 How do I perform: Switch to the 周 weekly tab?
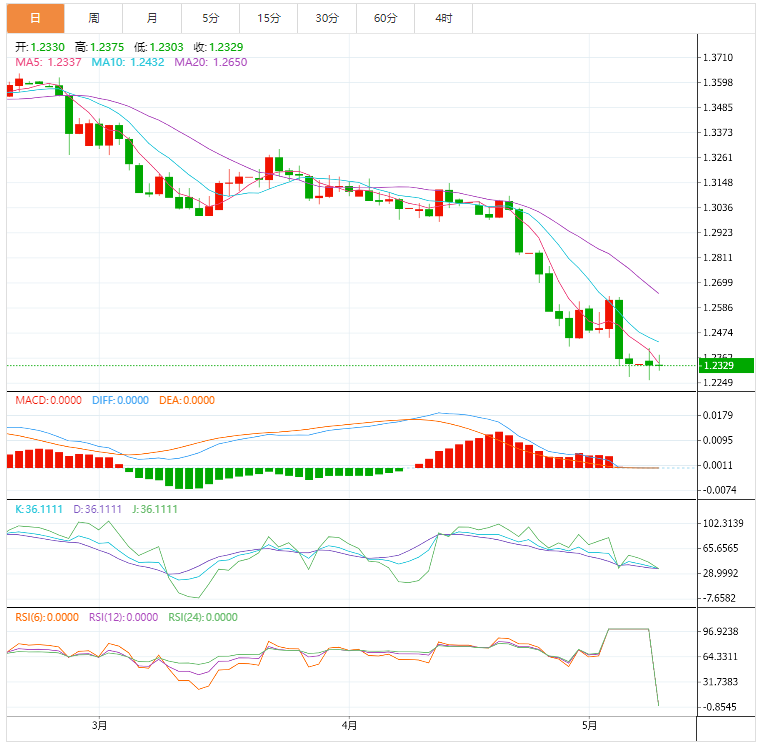click(x=94, y=18)
